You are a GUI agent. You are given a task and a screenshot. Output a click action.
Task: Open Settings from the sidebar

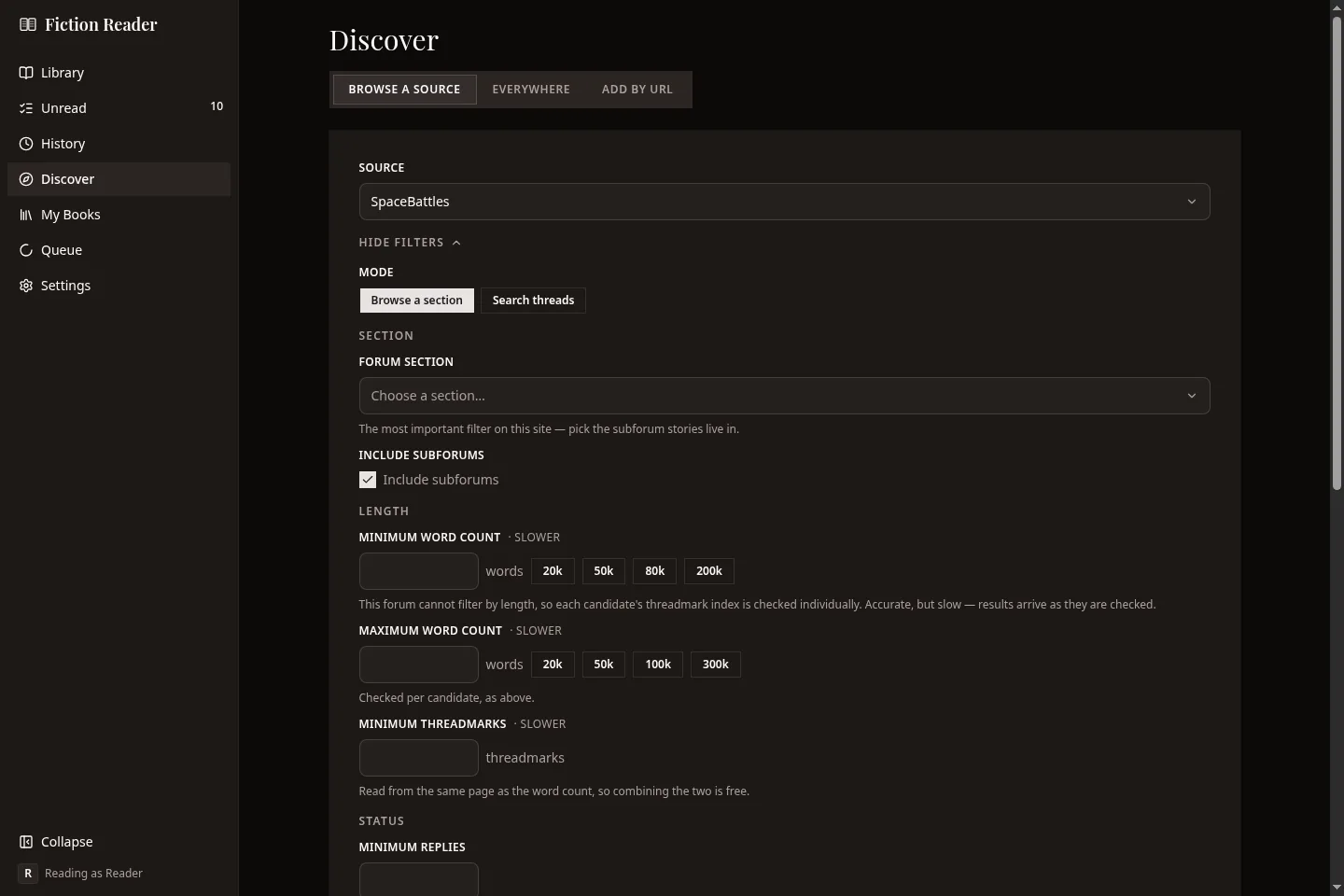click(x=119, y=286)
